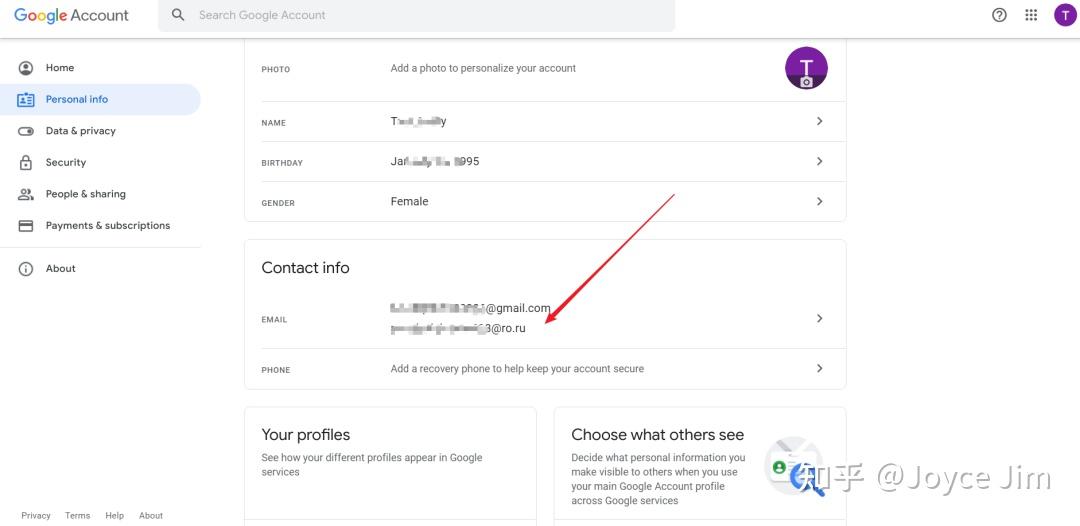Click the search magnifier icon

[x=178, y=15]
